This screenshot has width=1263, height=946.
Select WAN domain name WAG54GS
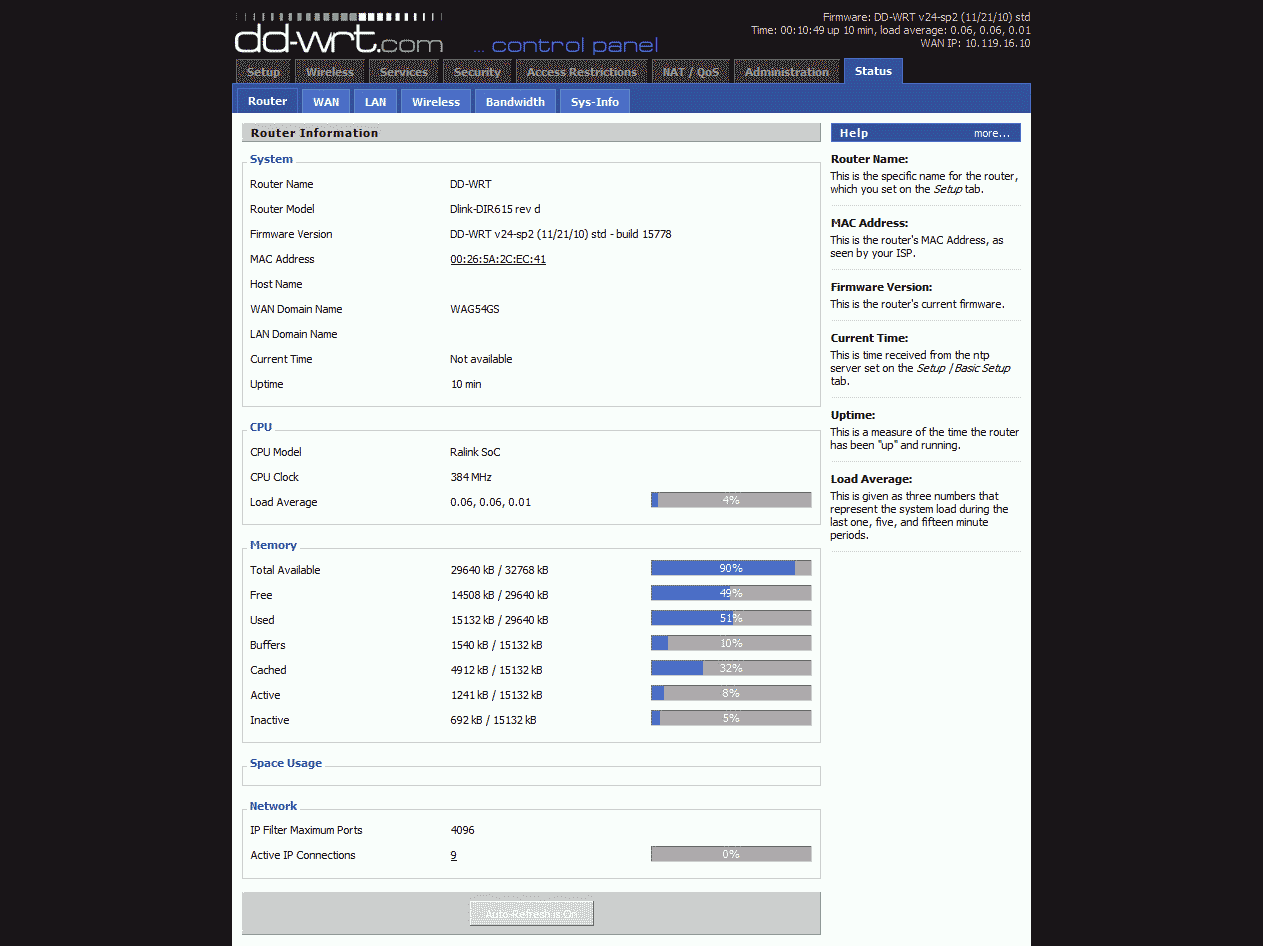click(475, 309)
